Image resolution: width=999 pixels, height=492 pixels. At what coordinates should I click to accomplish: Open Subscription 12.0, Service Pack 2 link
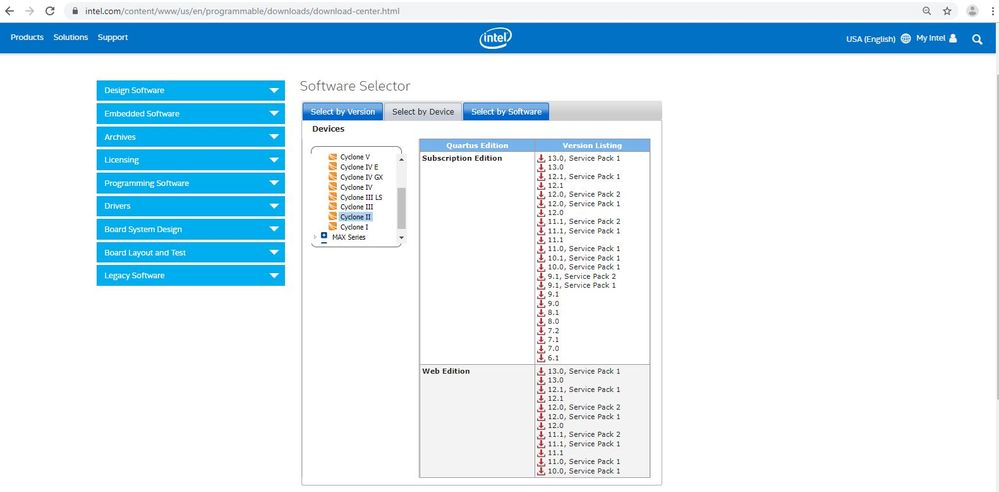(x=584, y=194)
